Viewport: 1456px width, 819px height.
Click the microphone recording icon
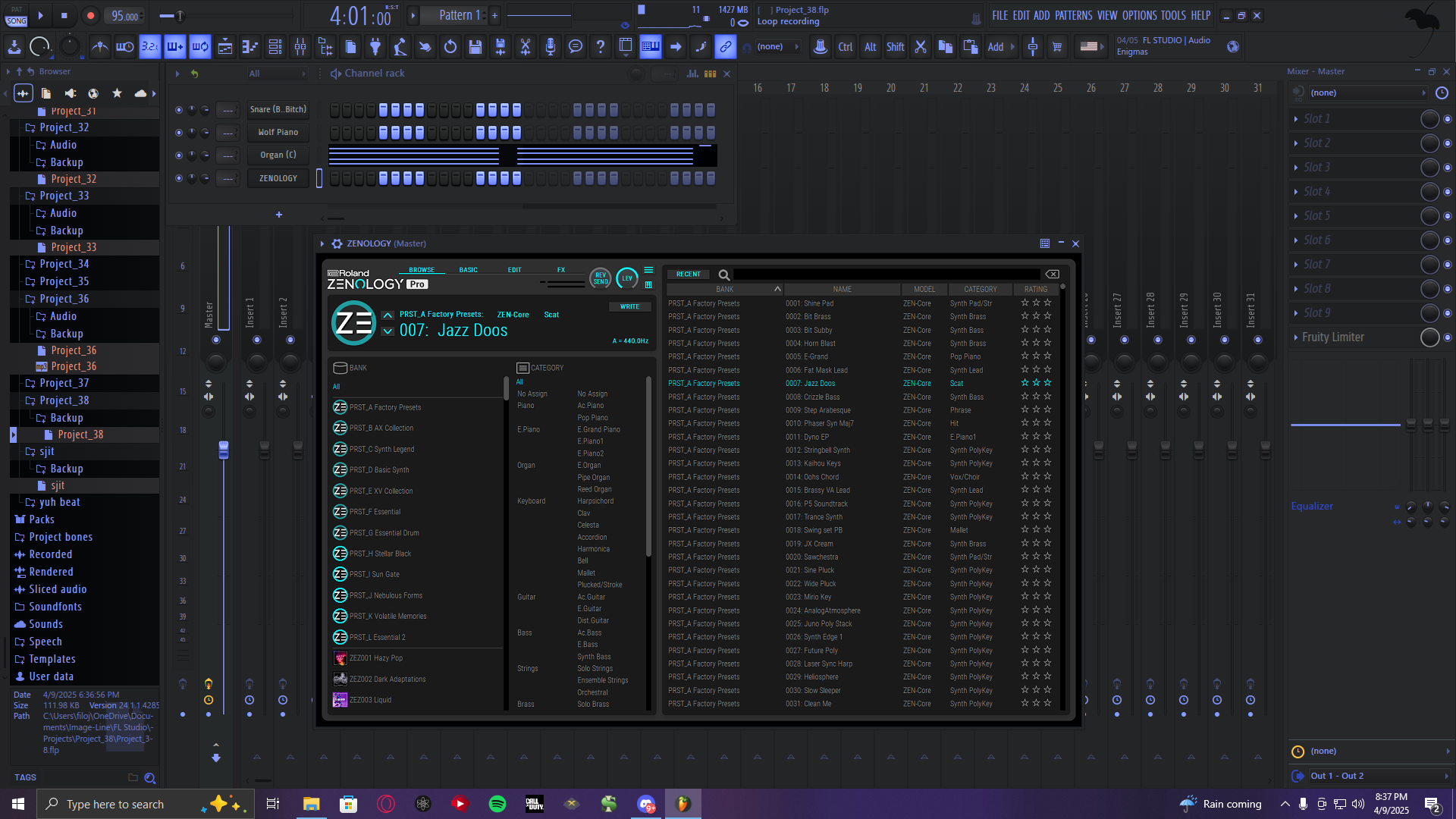coord(551,47)
